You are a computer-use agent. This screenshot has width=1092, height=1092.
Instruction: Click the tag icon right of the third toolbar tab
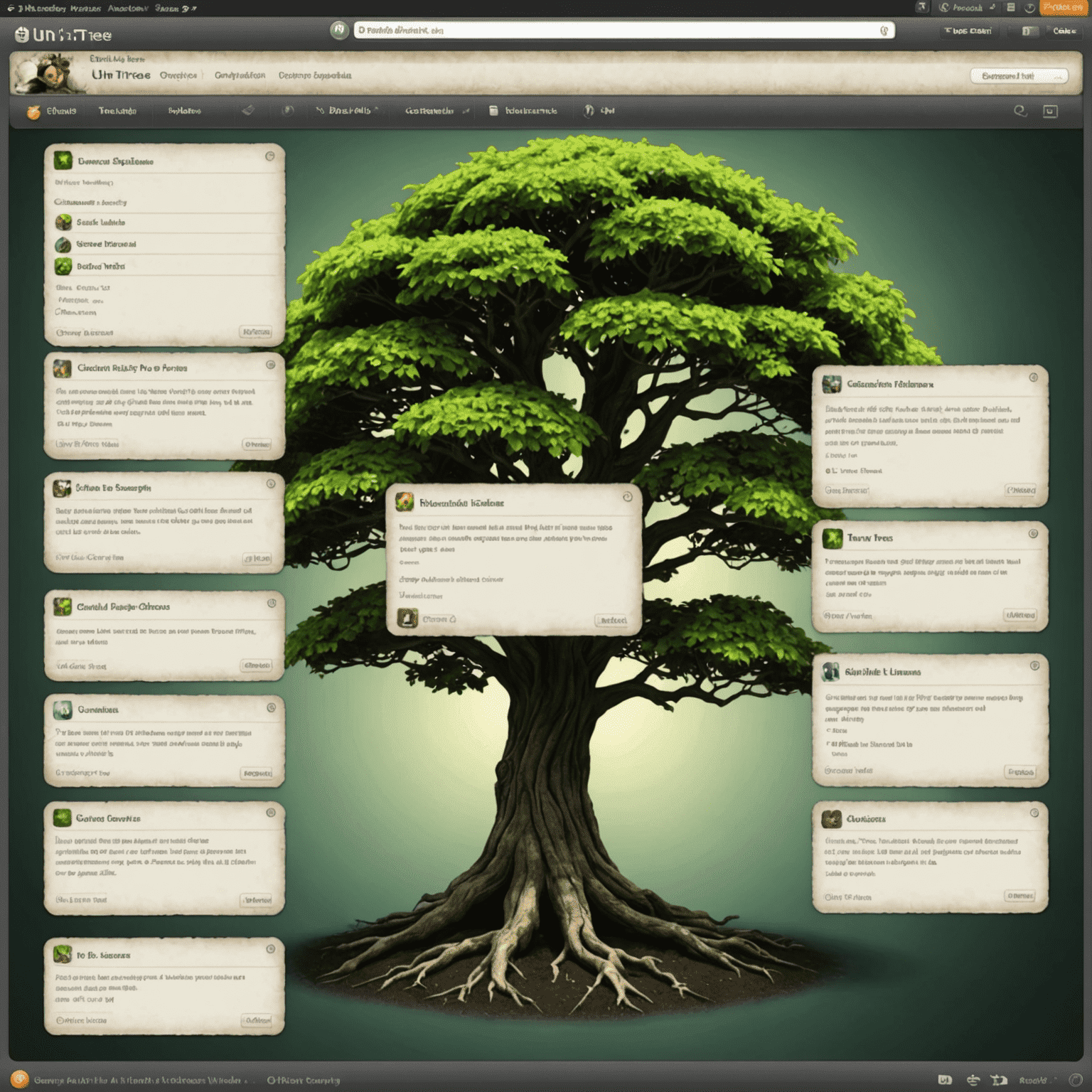point(248,110)
